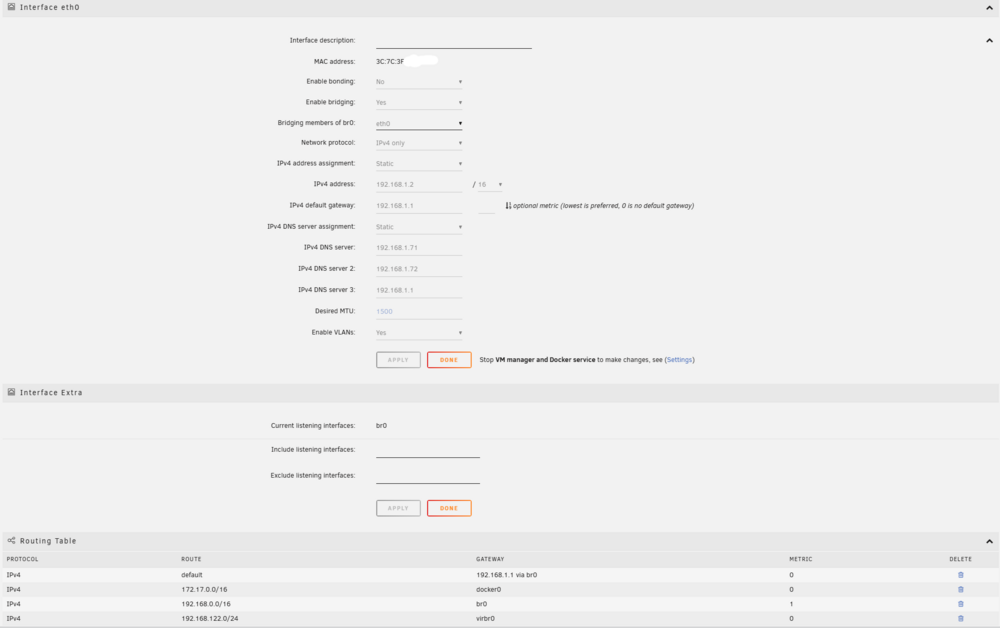
Task: Open the subnet mask /16 dropdown
Action: pos(490,184)
